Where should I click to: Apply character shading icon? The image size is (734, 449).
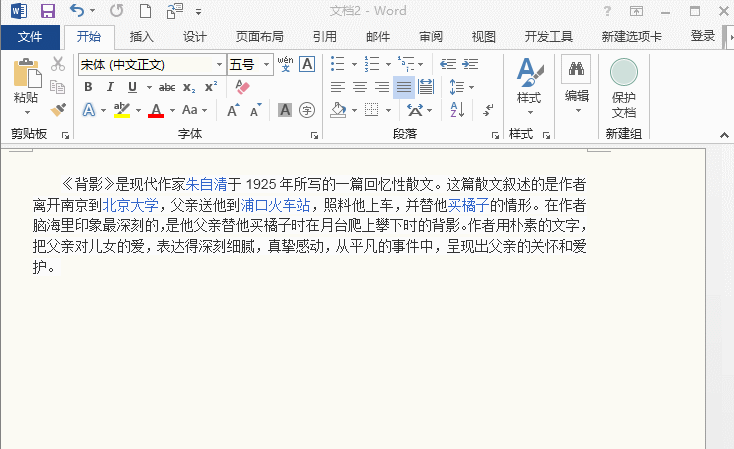point(285,110)
